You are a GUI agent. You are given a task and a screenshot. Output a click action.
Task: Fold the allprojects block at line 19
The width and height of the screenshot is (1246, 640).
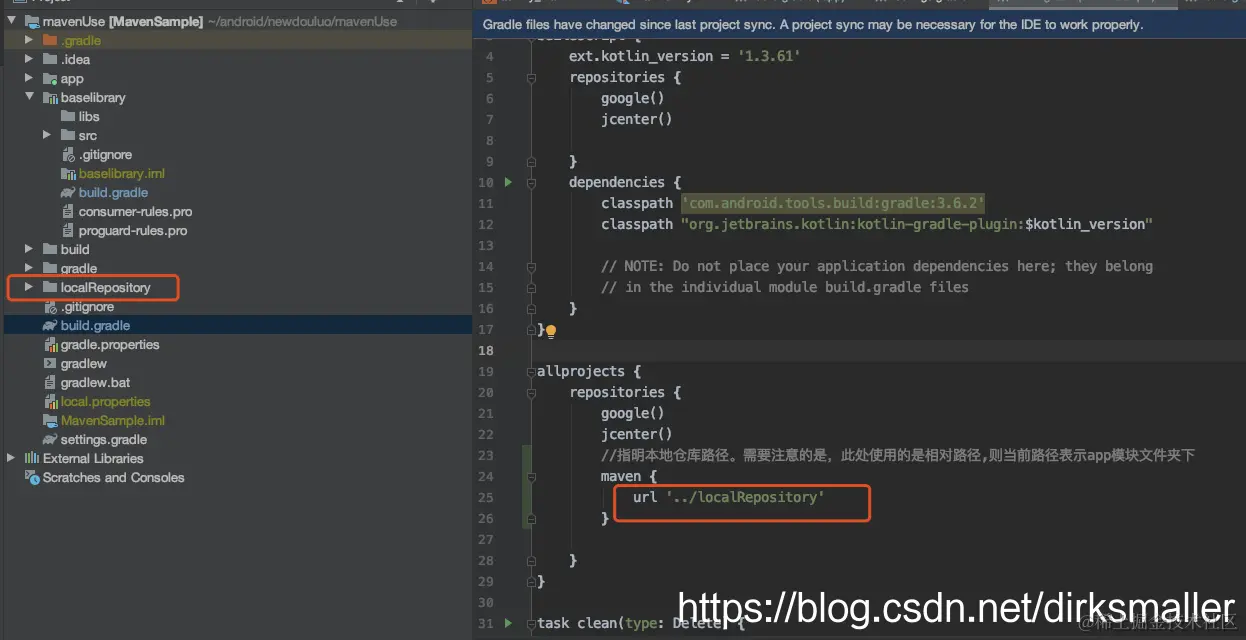pos(532,371)
